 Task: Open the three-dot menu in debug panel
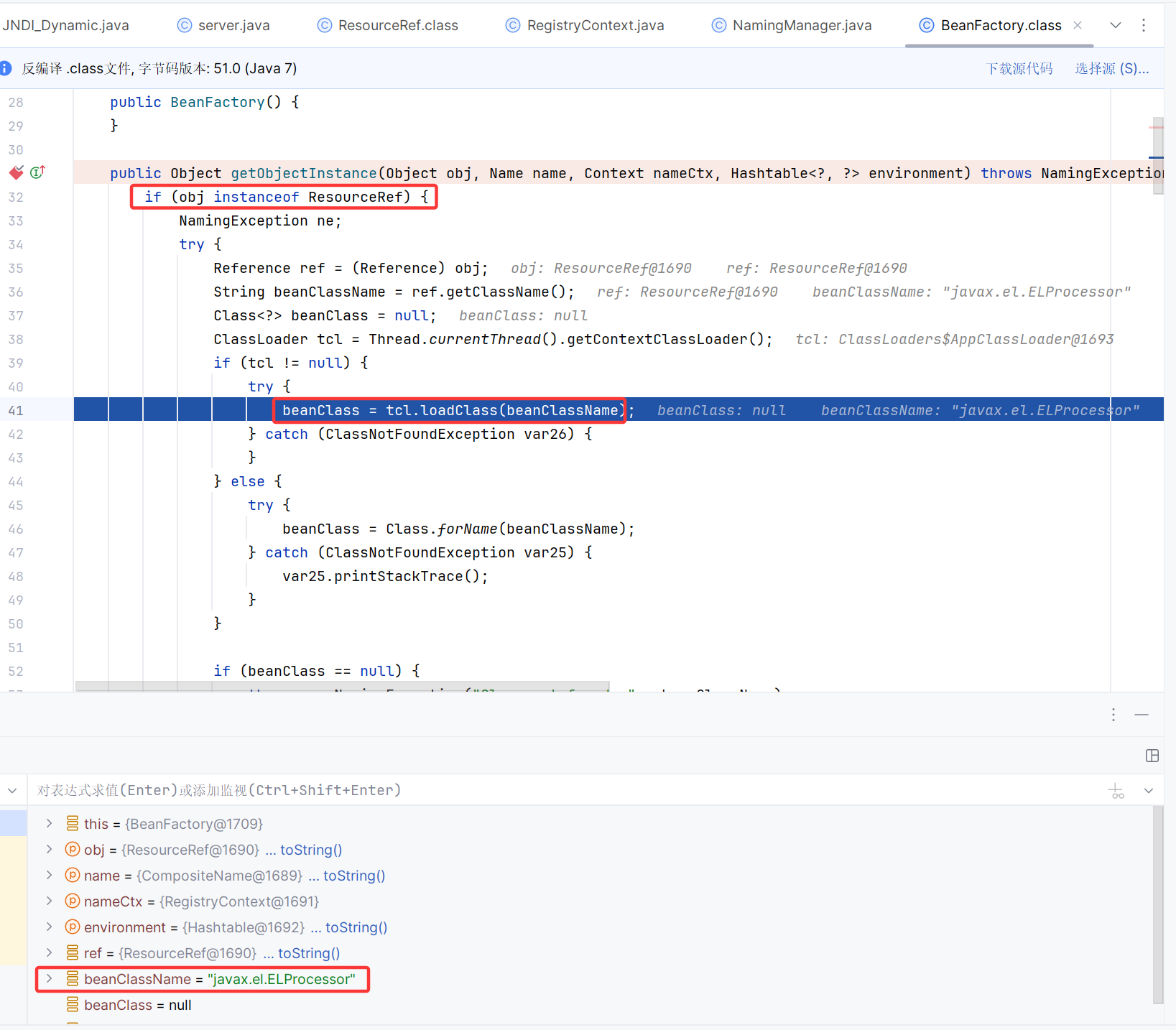click(1112, 715)
